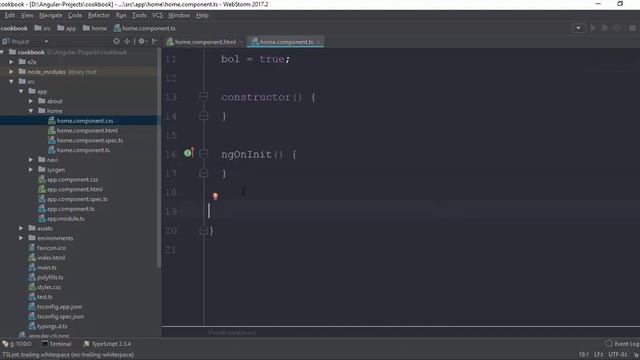
Task: Toggle fold marker at line 14
Action: tap(203, 116)
